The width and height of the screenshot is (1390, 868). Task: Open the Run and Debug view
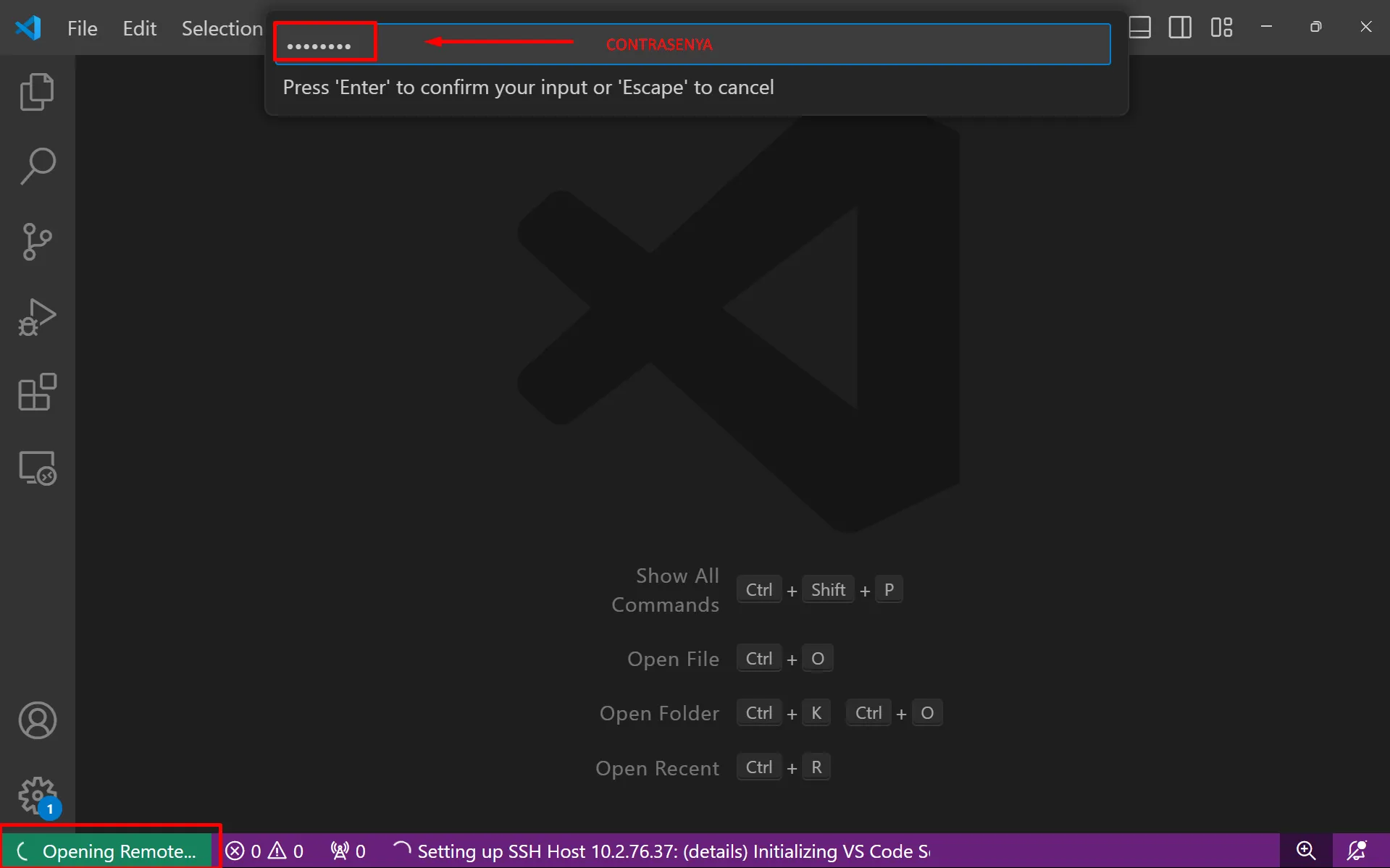37,317
